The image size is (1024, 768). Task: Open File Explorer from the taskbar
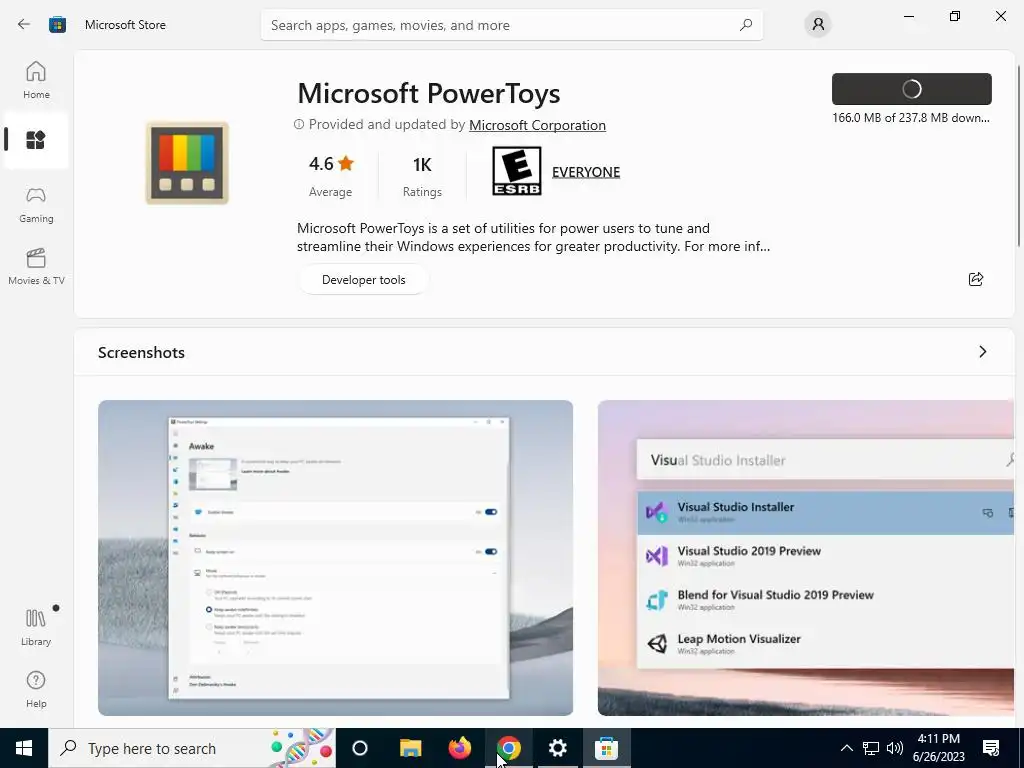coord(411,748)
